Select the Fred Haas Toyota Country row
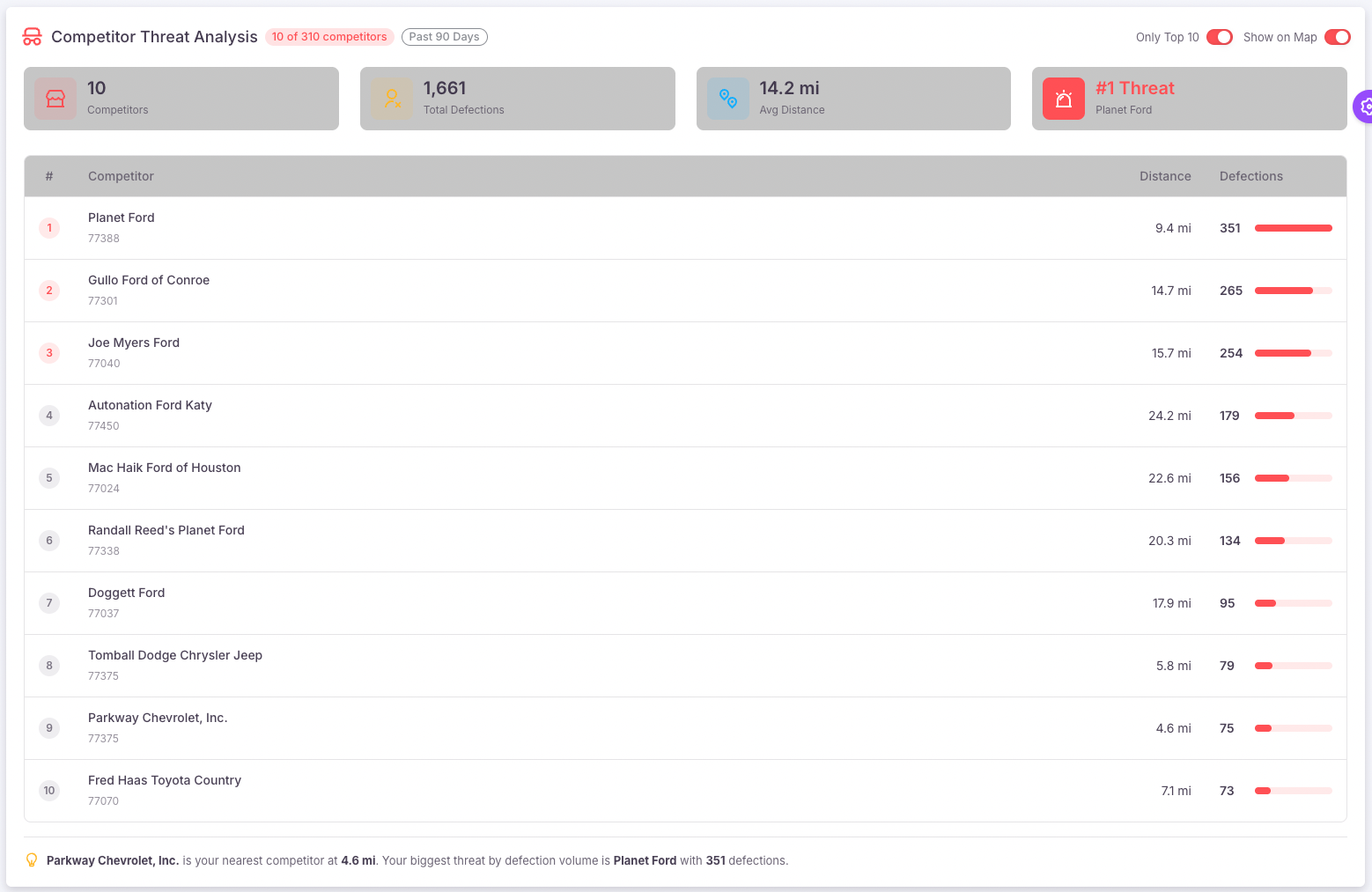 point(165,780)
